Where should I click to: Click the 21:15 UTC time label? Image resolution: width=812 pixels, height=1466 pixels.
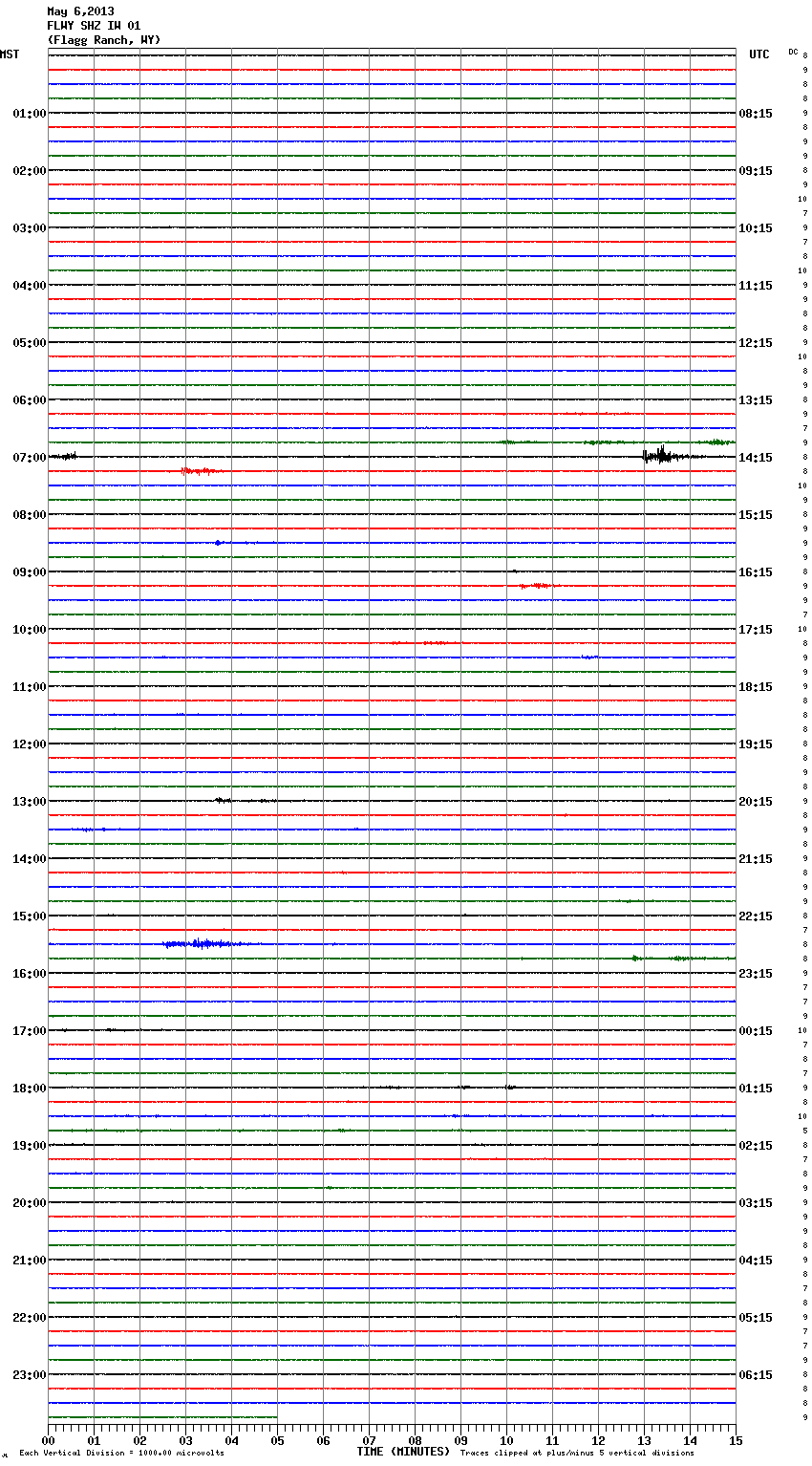756,859
